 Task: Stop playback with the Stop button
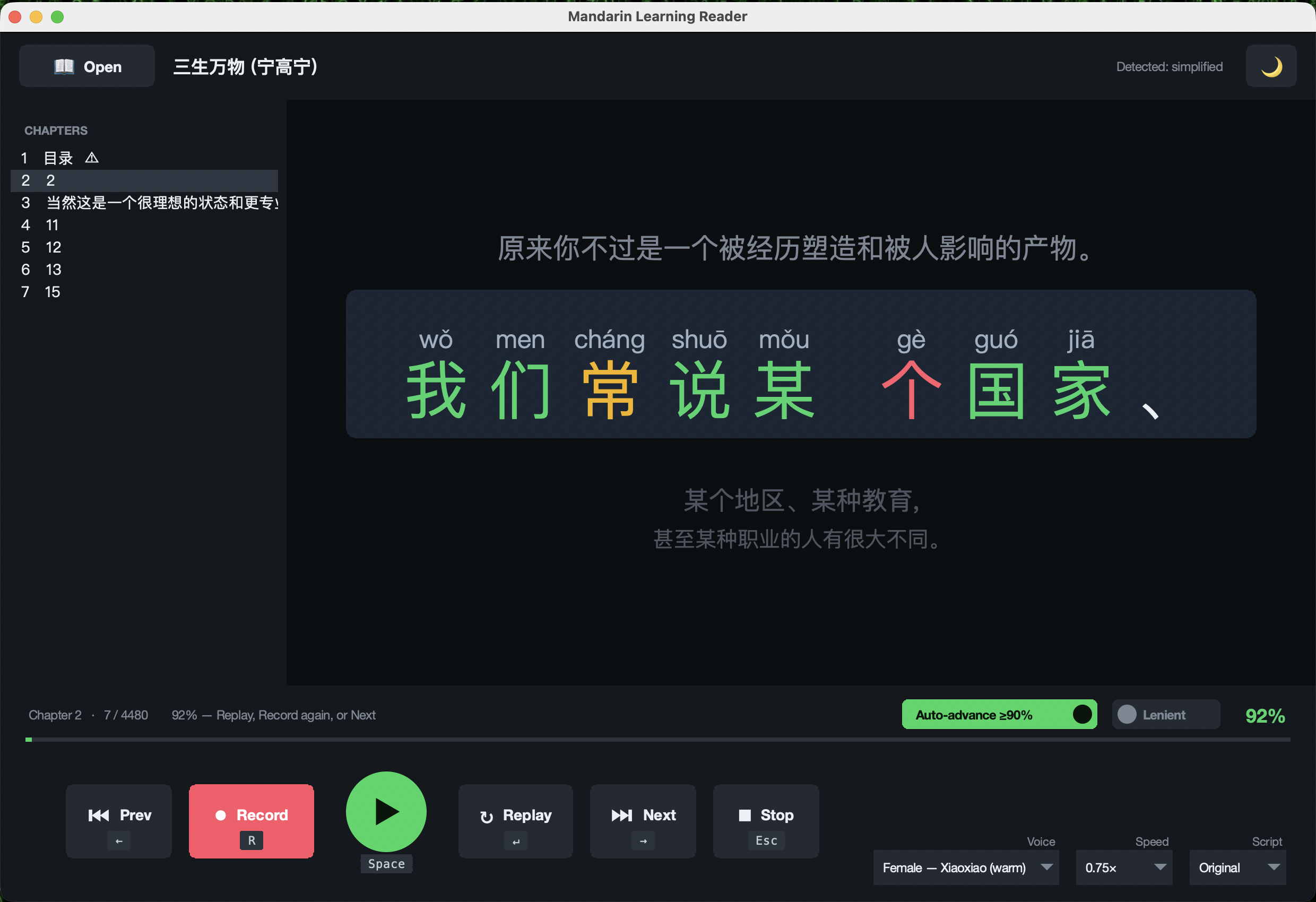point(766,821)
